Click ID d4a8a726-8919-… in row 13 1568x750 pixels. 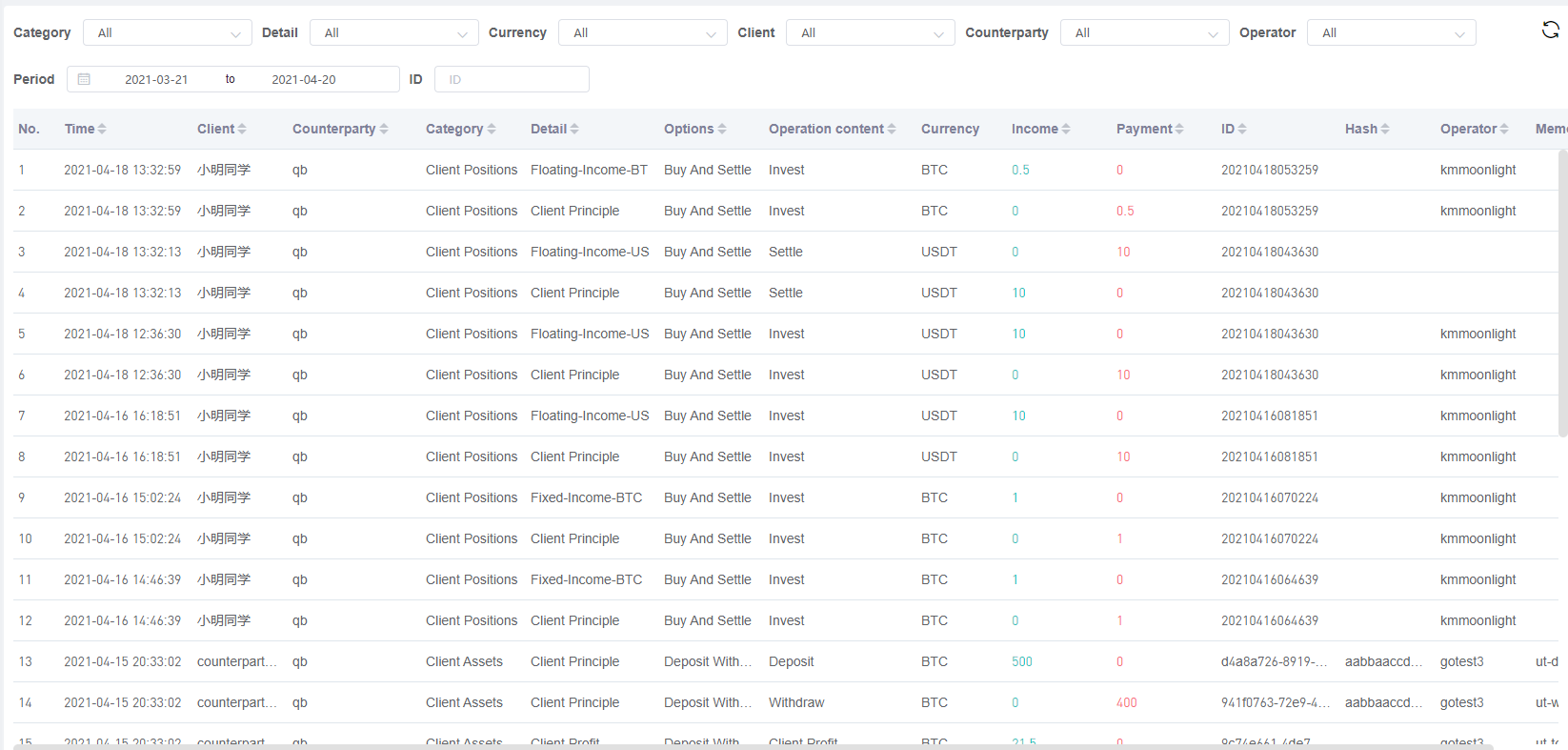coord(1275,661)
